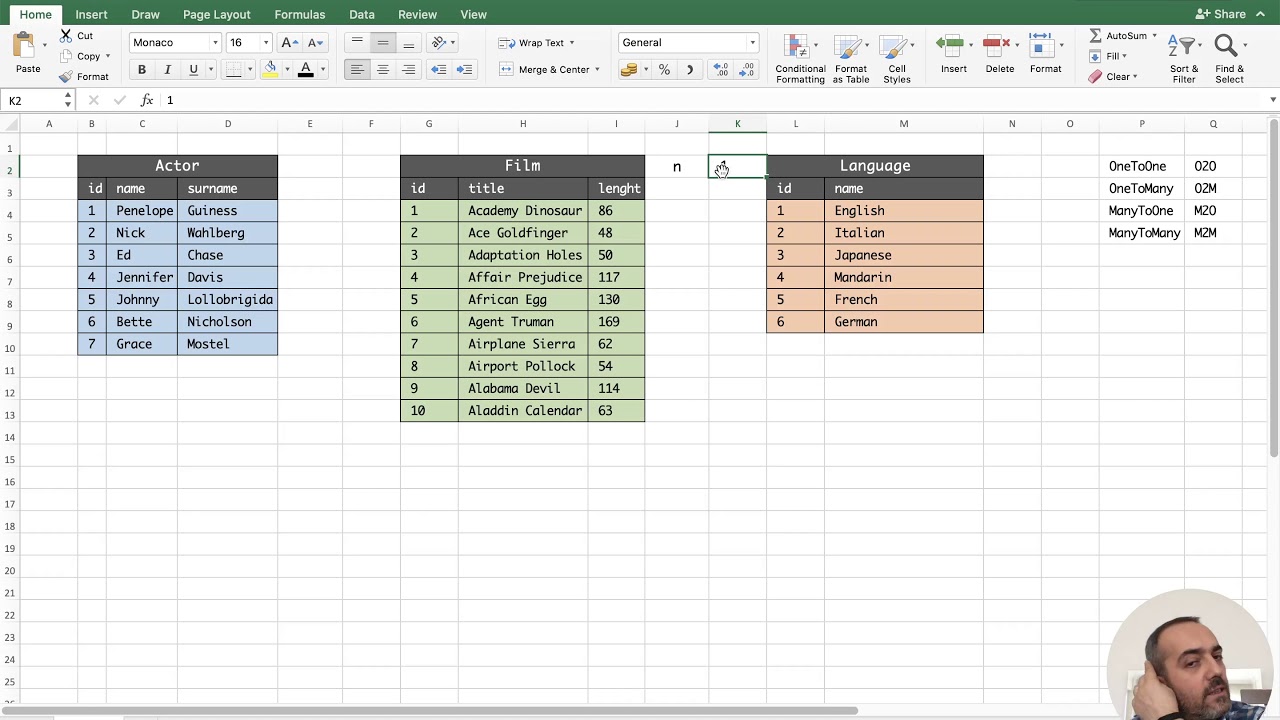Viewport: 1280px width, 720px height.
Task: Apply the yellow fill color
Action: 270,69
